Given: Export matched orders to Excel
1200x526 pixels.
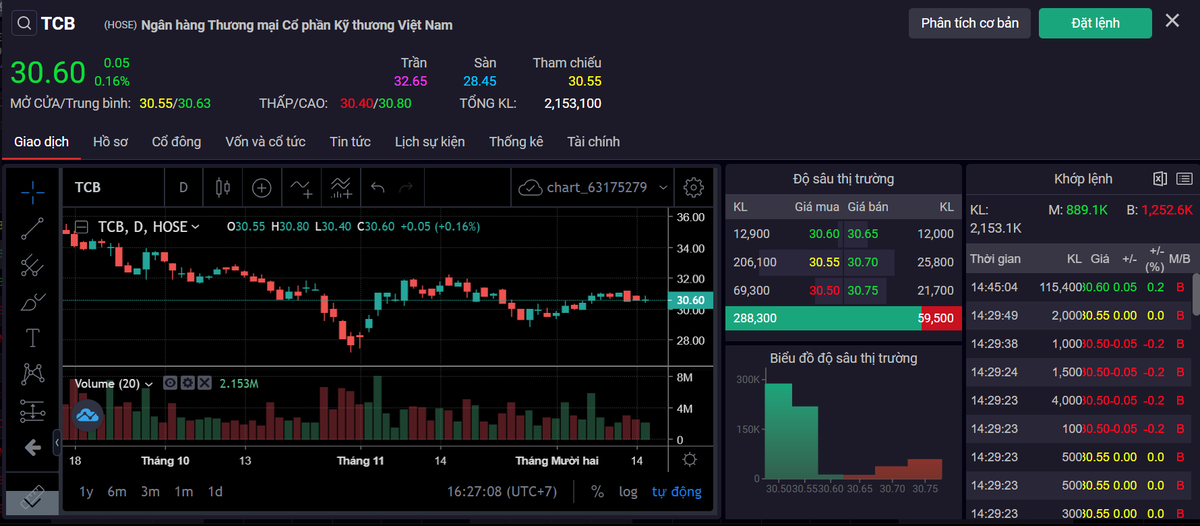Looking at the screenshot, I should [x=1160, y=179].
